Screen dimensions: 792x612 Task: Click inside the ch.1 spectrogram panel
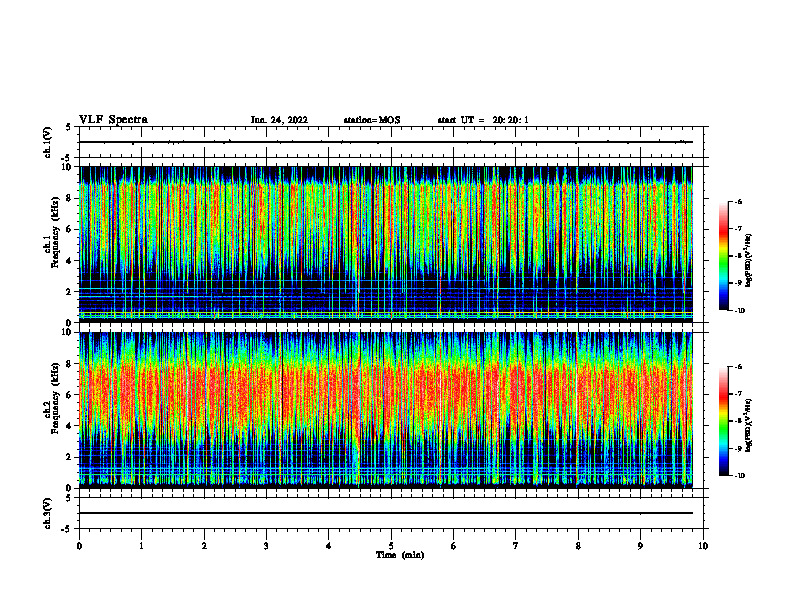pyautogui.click(x=386, y=244)
